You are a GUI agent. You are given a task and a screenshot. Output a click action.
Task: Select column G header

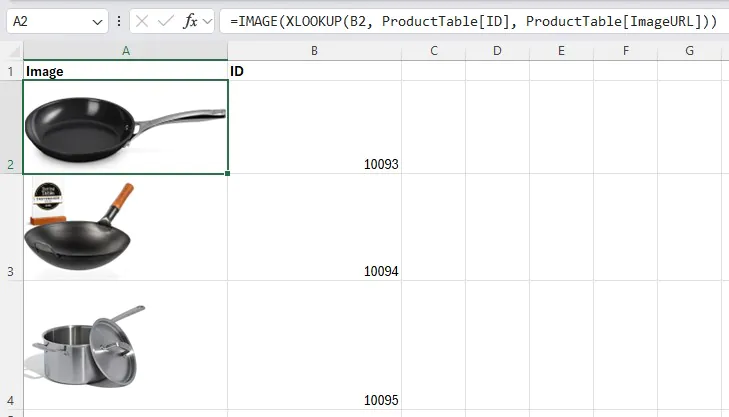coord(689,51)
